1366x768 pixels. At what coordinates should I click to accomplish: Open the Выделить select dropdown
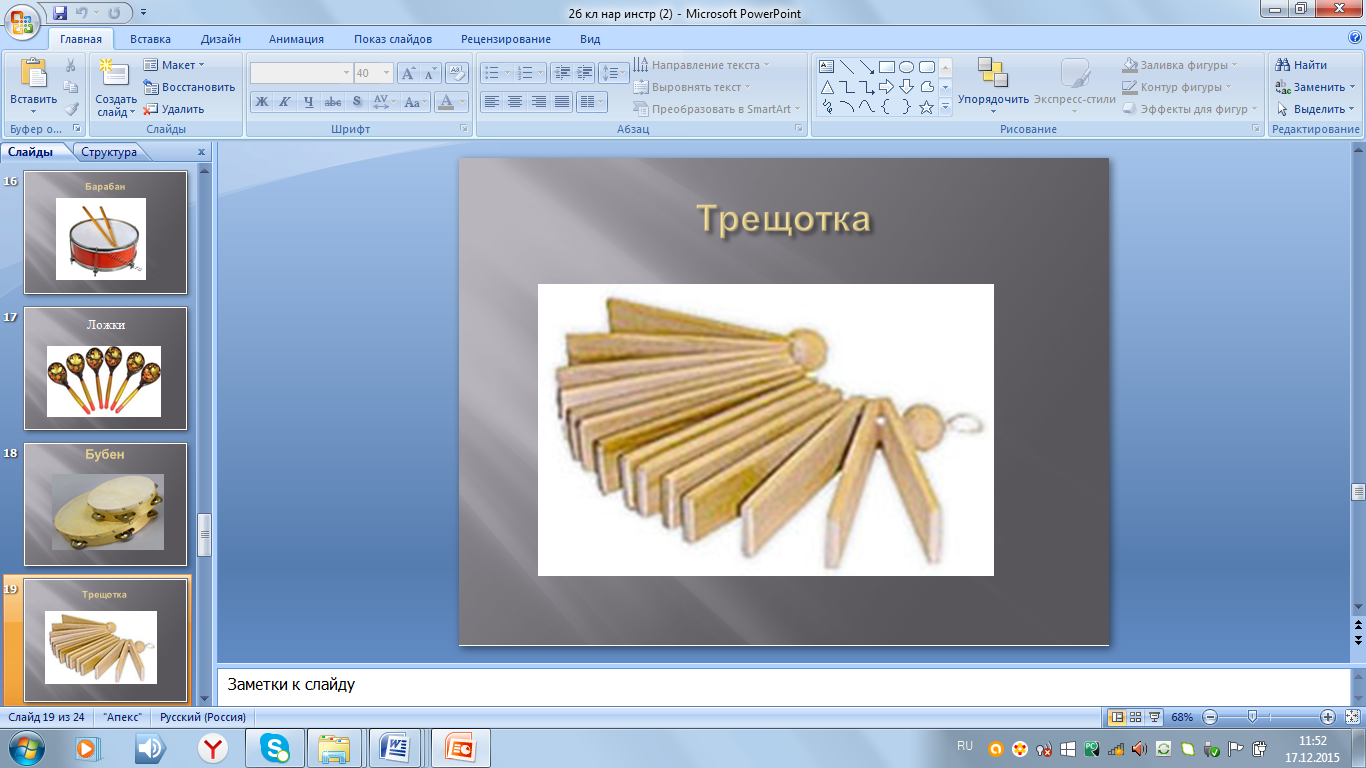1315,109
